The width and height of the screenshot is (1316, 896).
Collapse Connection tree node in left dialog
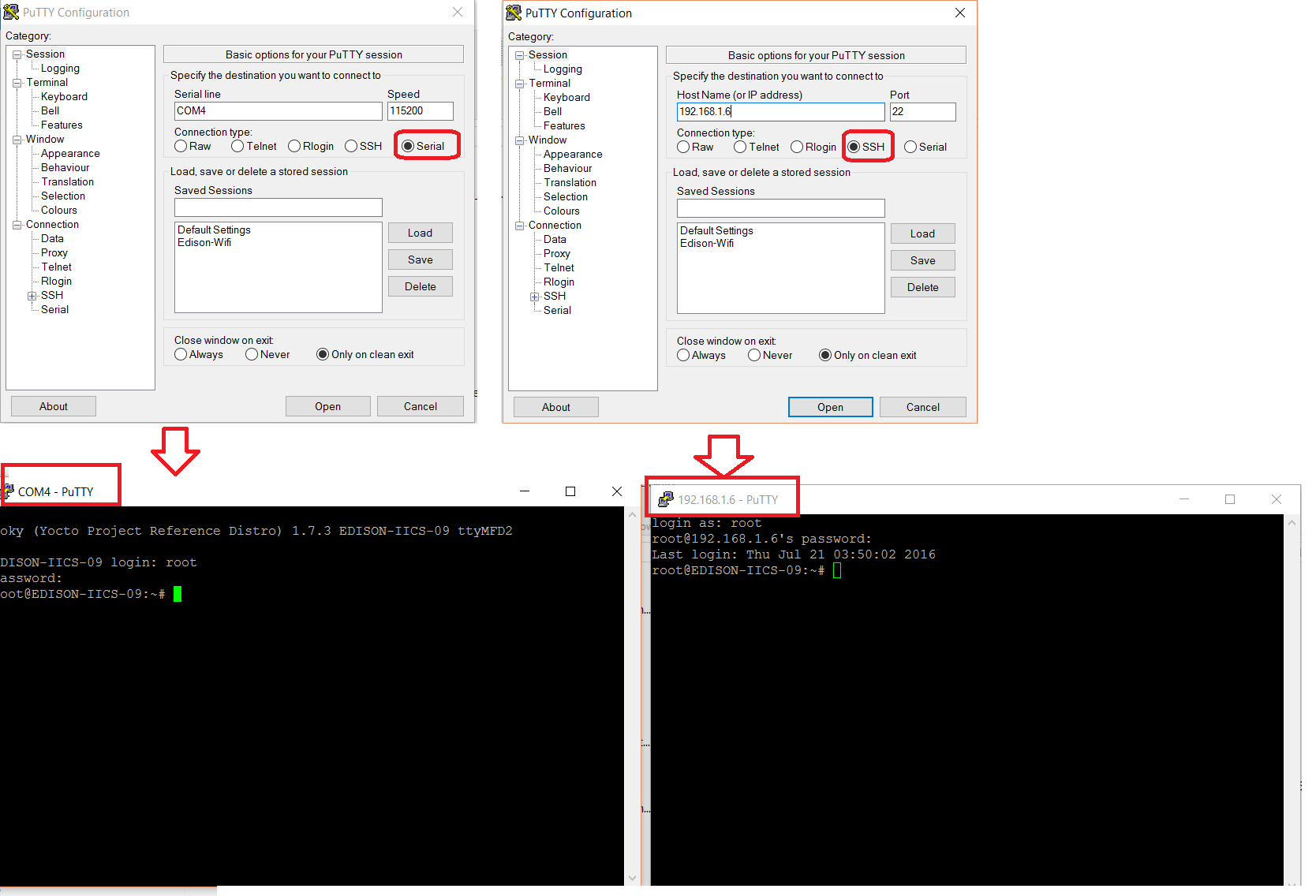click(x=17, y=225)
